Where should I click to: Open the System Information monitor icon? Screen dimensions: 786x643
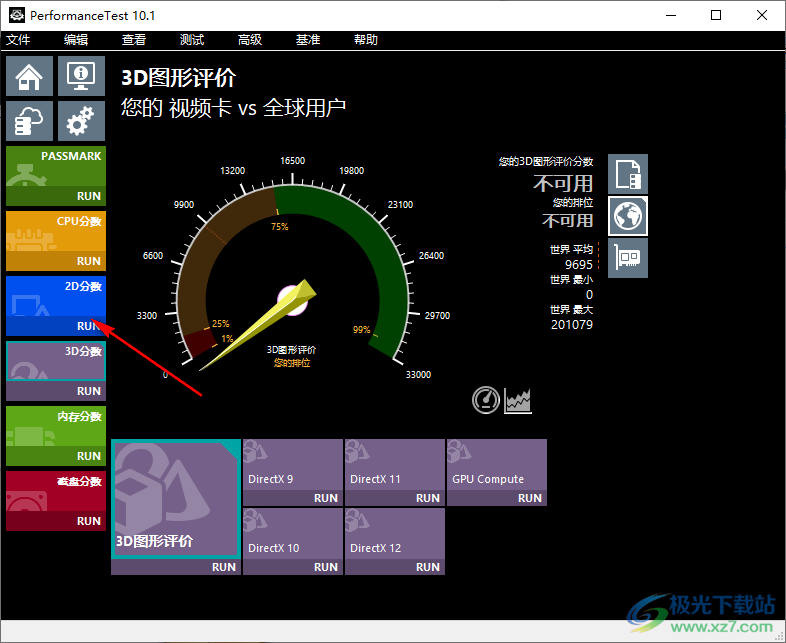click(81, 76)
